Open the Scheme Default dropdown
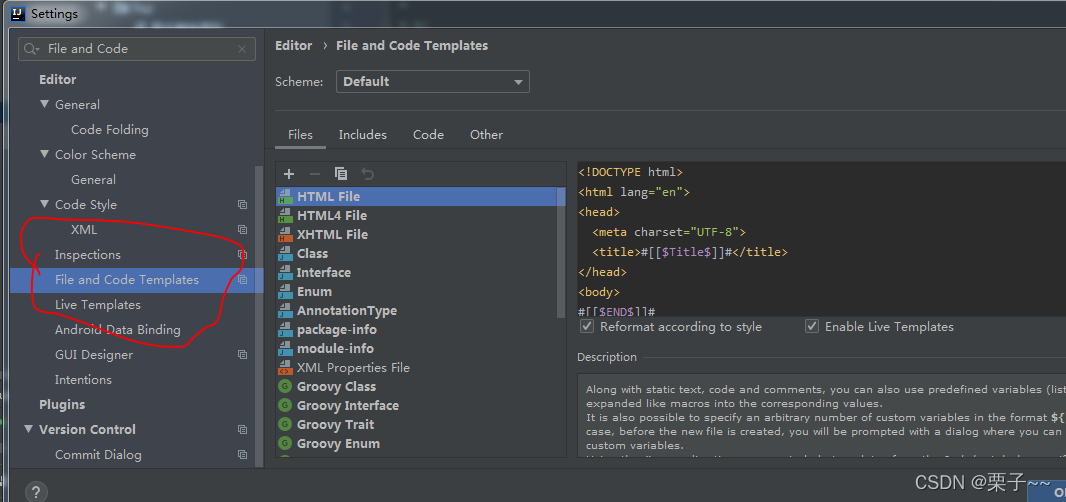Image resolution: width=1066 pixels, height=502 pixels. (x=432, y=82)
